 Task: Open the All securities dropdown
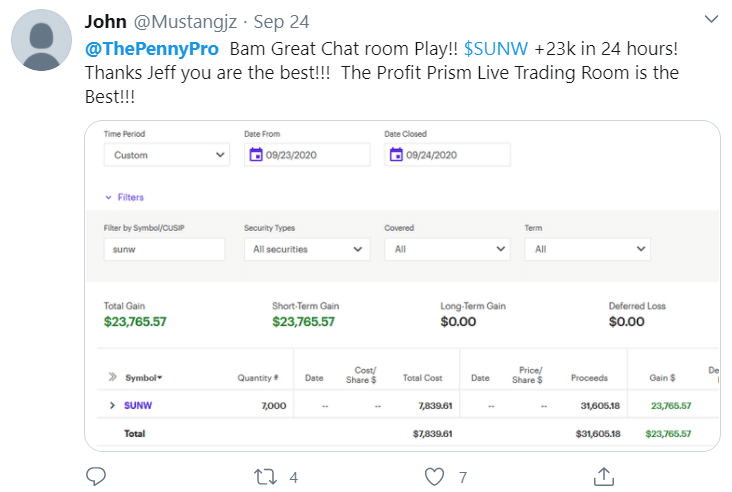coord(307,249)
